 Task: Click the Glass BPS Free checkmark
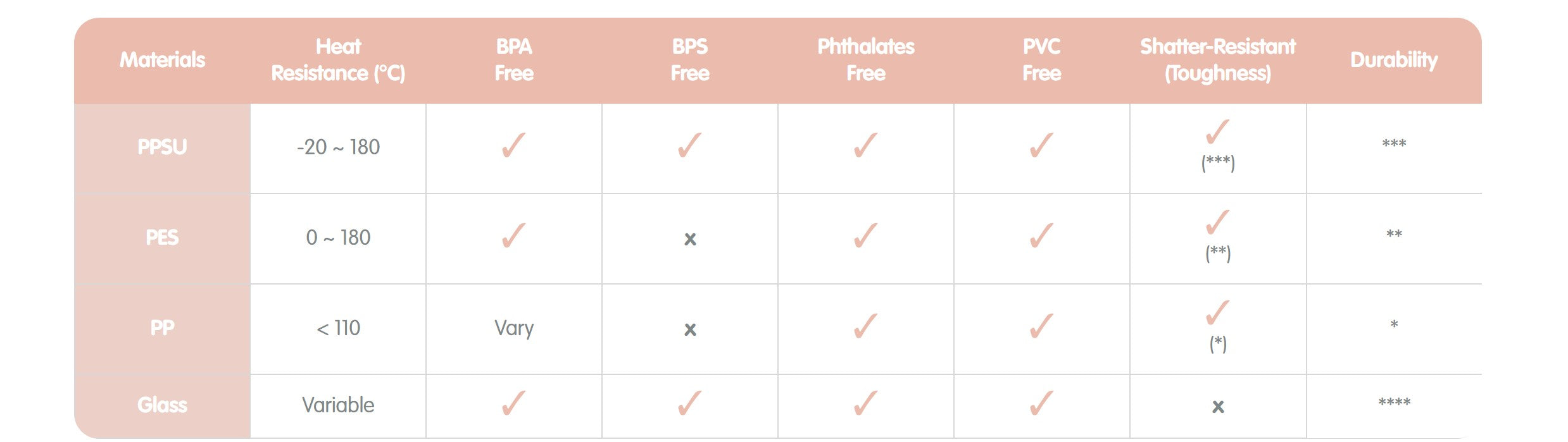[x=689, y=403]
